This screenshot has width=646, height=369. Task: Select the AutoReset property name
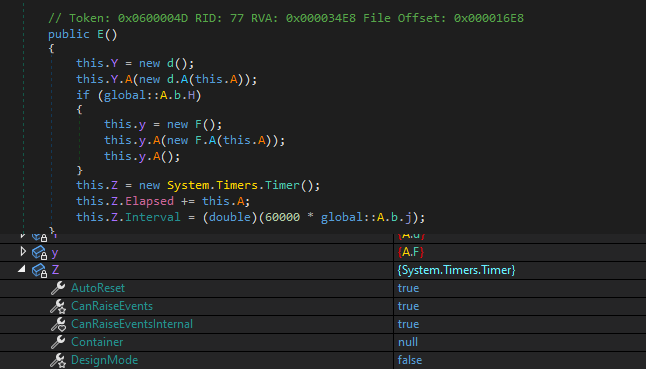(x=98, y=288)
